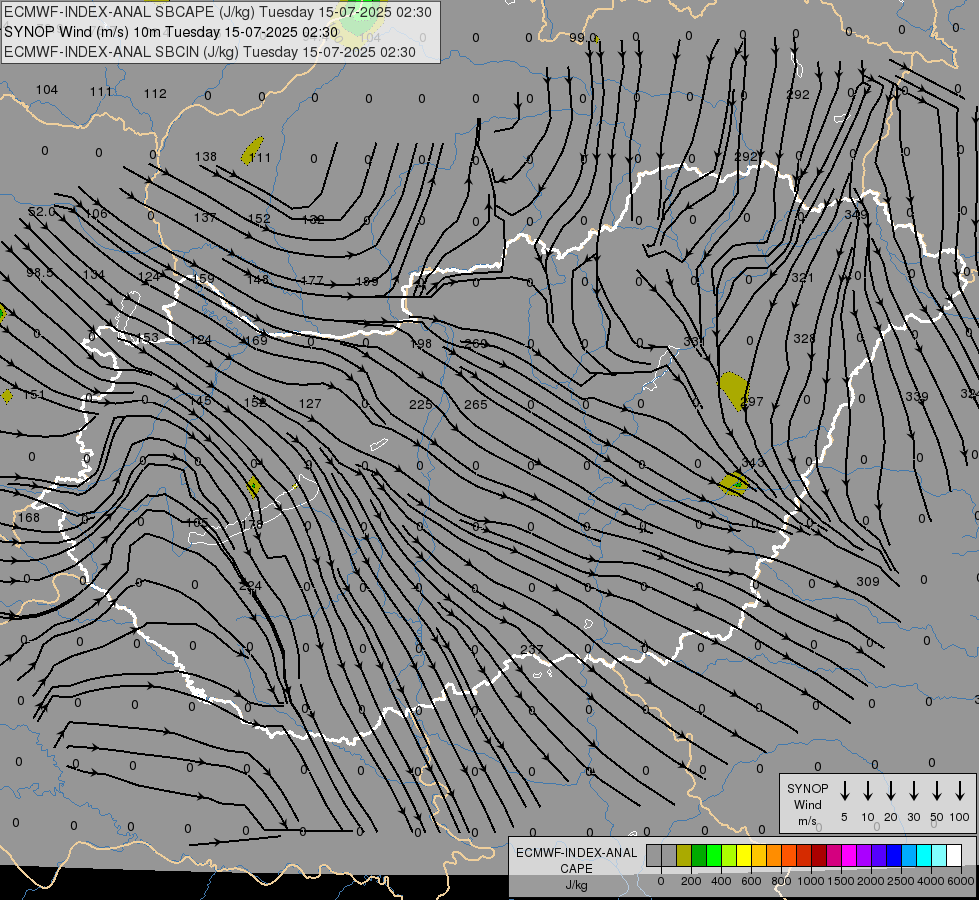
Task: Click the map value 198
Action: 421,343
